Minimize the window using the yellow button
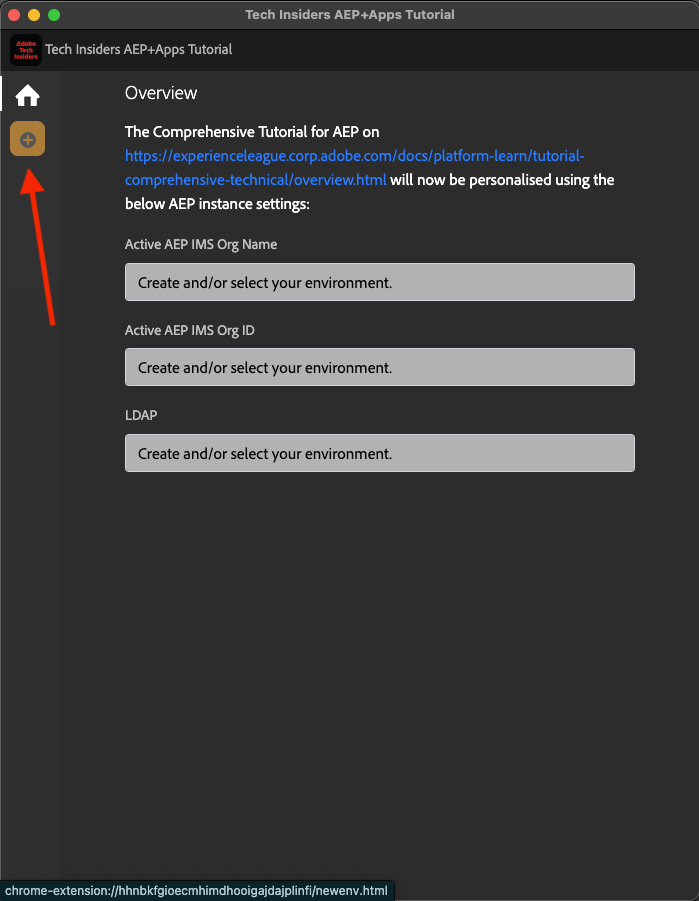Image resolution: width=699 pixels, height=901 pixels. click(x=34, y=15)
